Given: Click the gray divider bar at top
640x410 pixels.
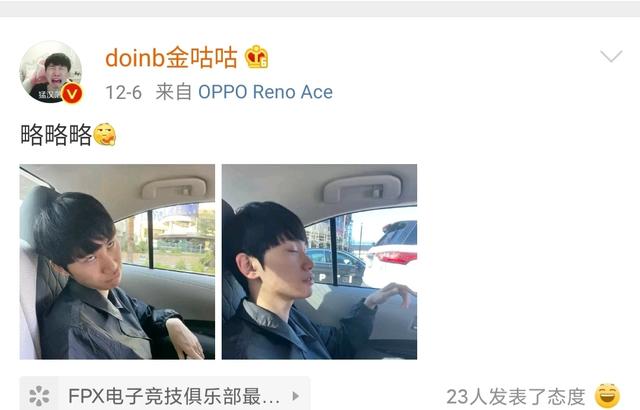Looking at the screenshot, I should [x=320, y=9].
